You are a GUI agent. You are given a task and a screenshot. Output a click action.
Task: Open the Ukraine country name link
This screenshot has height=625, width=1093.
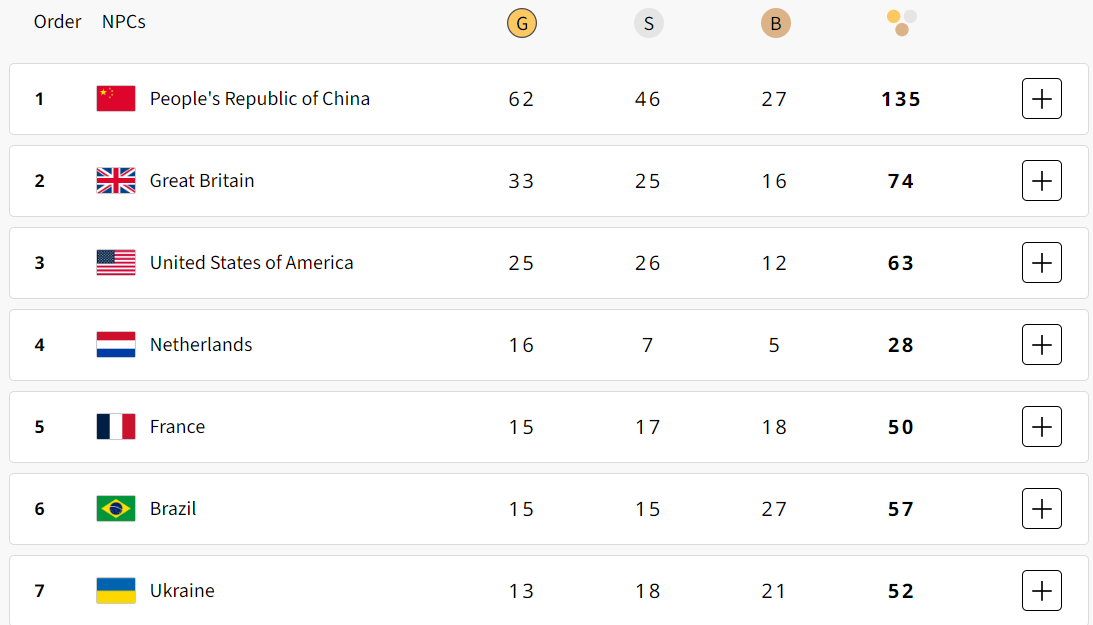[x=182, y=591]
